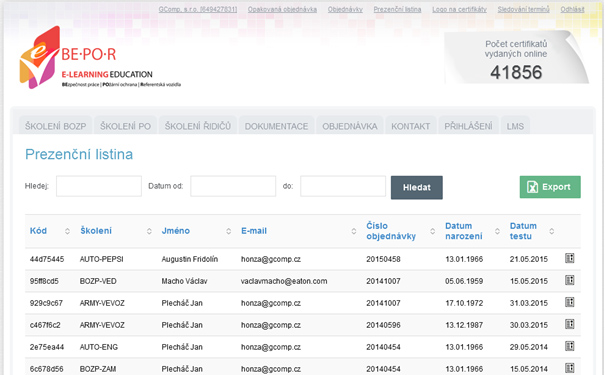Click certificate count 41856

coord(516,73)
